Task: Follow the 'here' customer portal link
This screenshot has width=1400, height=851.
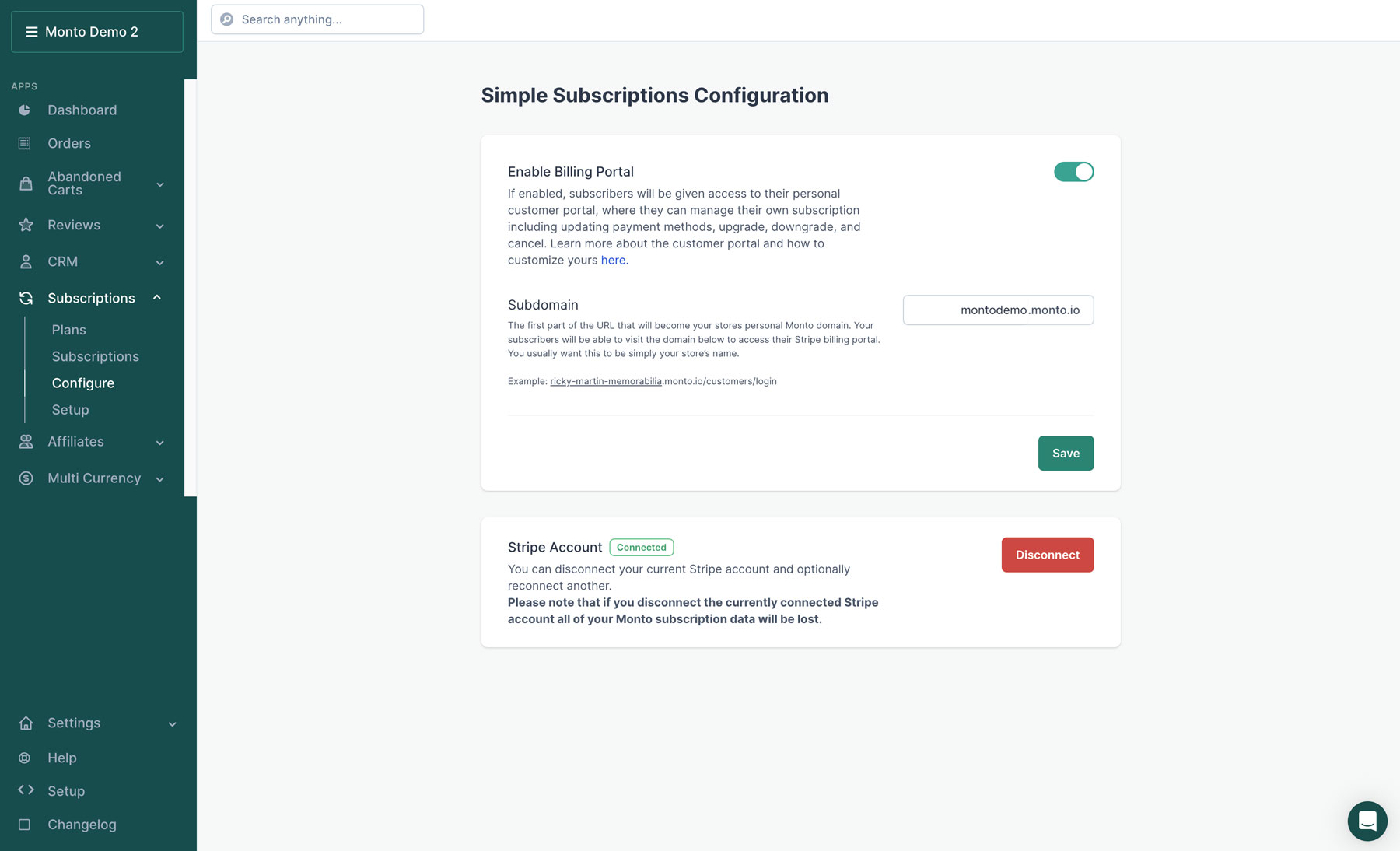Action: click(x=613, y=260)
